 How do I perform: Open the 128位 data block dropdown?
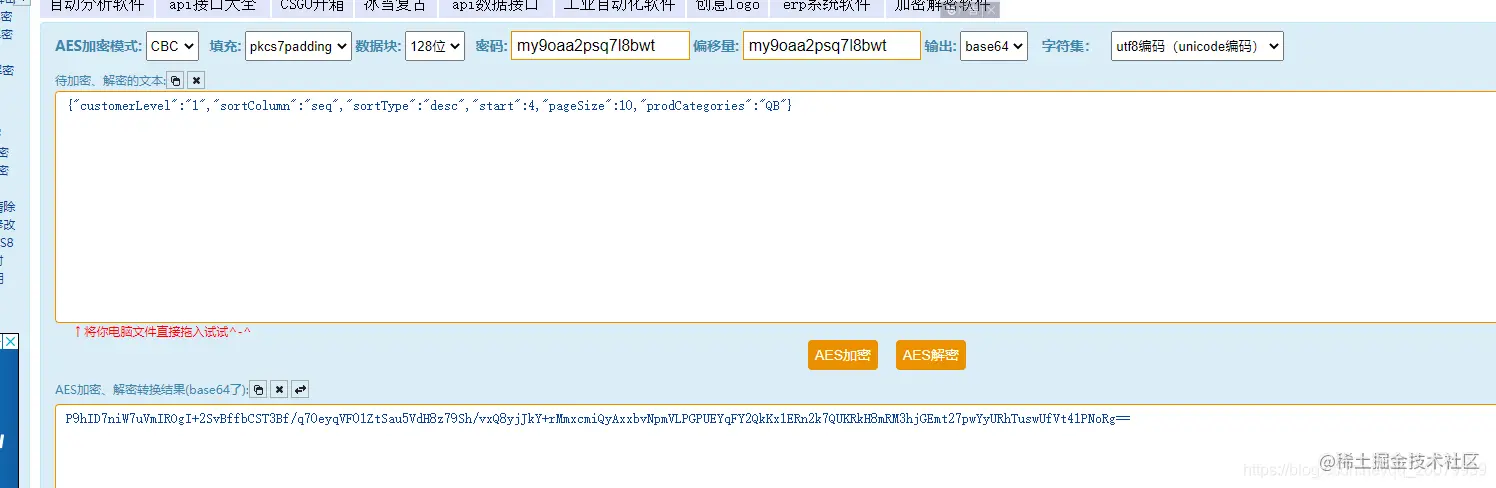click(435, 46)
